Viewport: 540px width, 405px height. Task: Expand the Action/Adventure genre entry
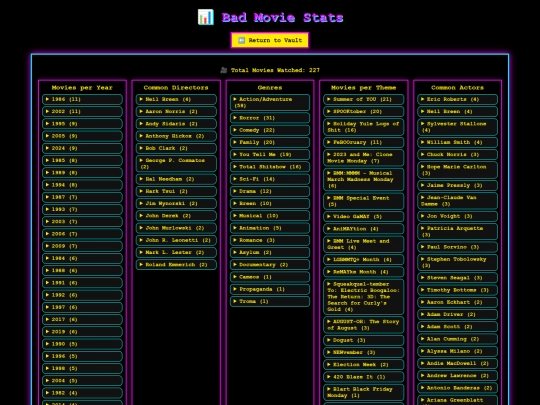(270, 102)
